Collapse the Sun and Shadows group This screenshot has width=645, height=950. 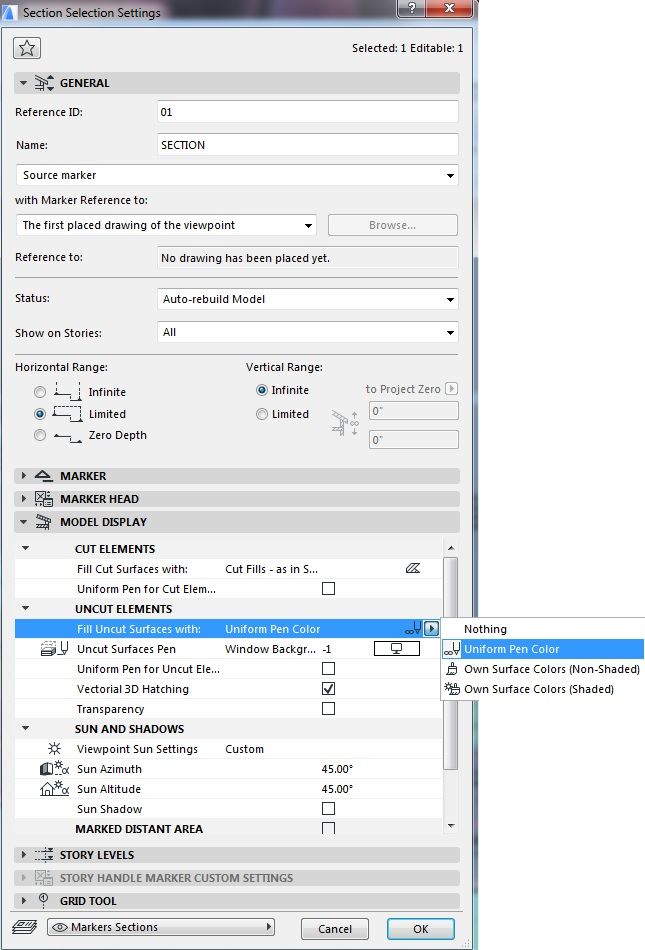click(25, 728)
